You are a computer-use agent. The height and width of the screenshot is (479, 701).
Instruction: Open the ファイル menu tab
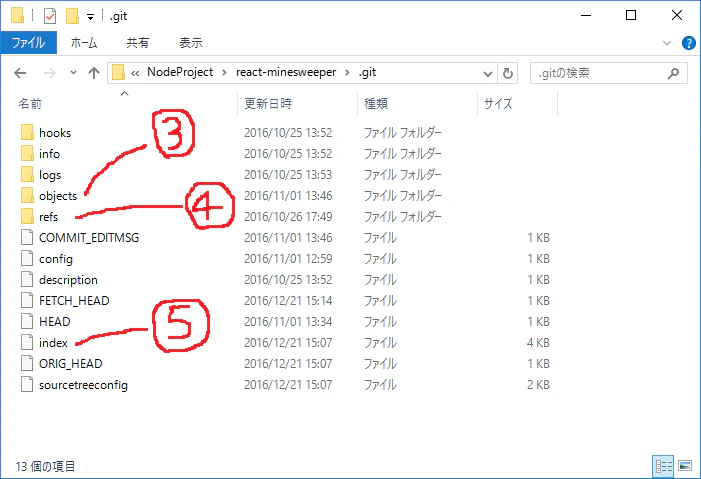tap(29, 43)
